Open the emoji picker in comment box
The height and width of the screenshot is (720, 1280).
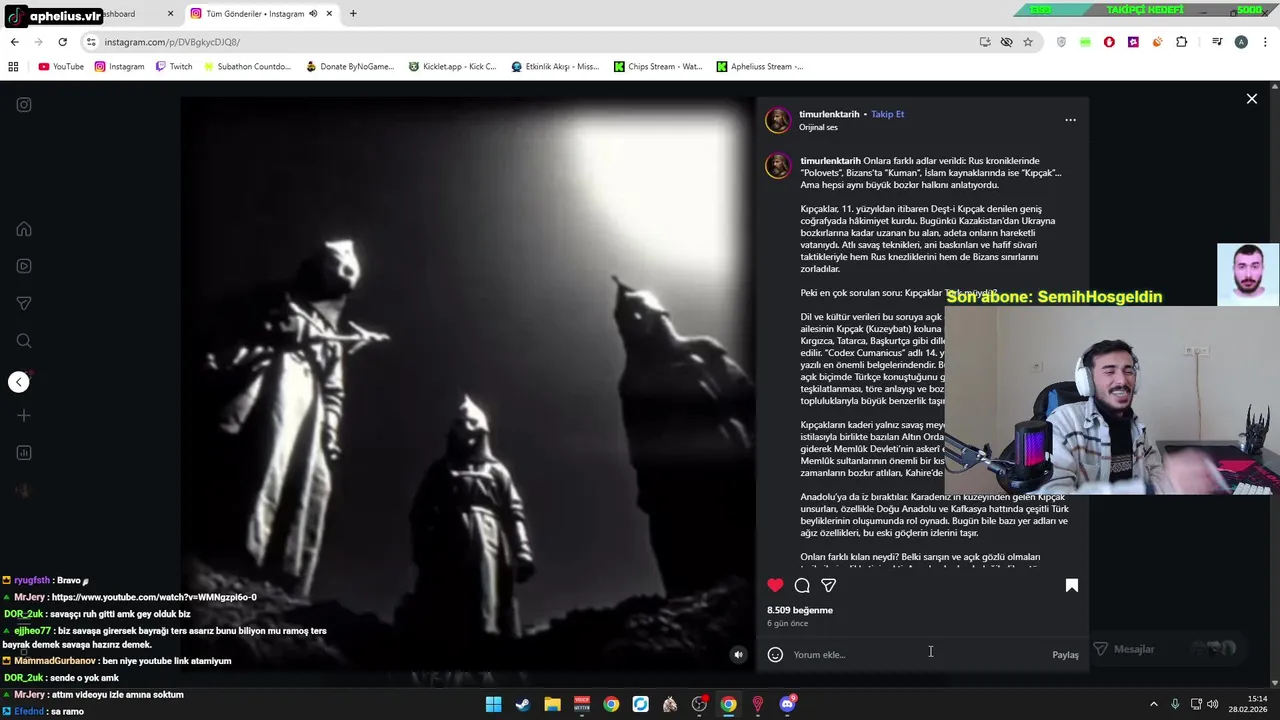pyautogui.click(x=775, y=654)
